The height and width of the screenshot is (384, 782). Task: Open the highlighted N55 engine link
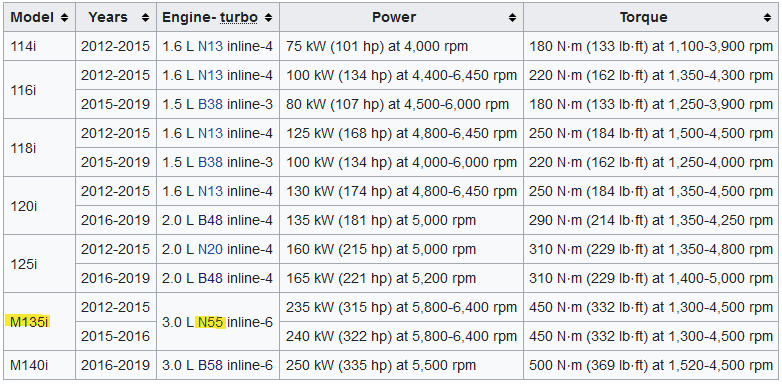pyautogui.click(x=210, y=323)
